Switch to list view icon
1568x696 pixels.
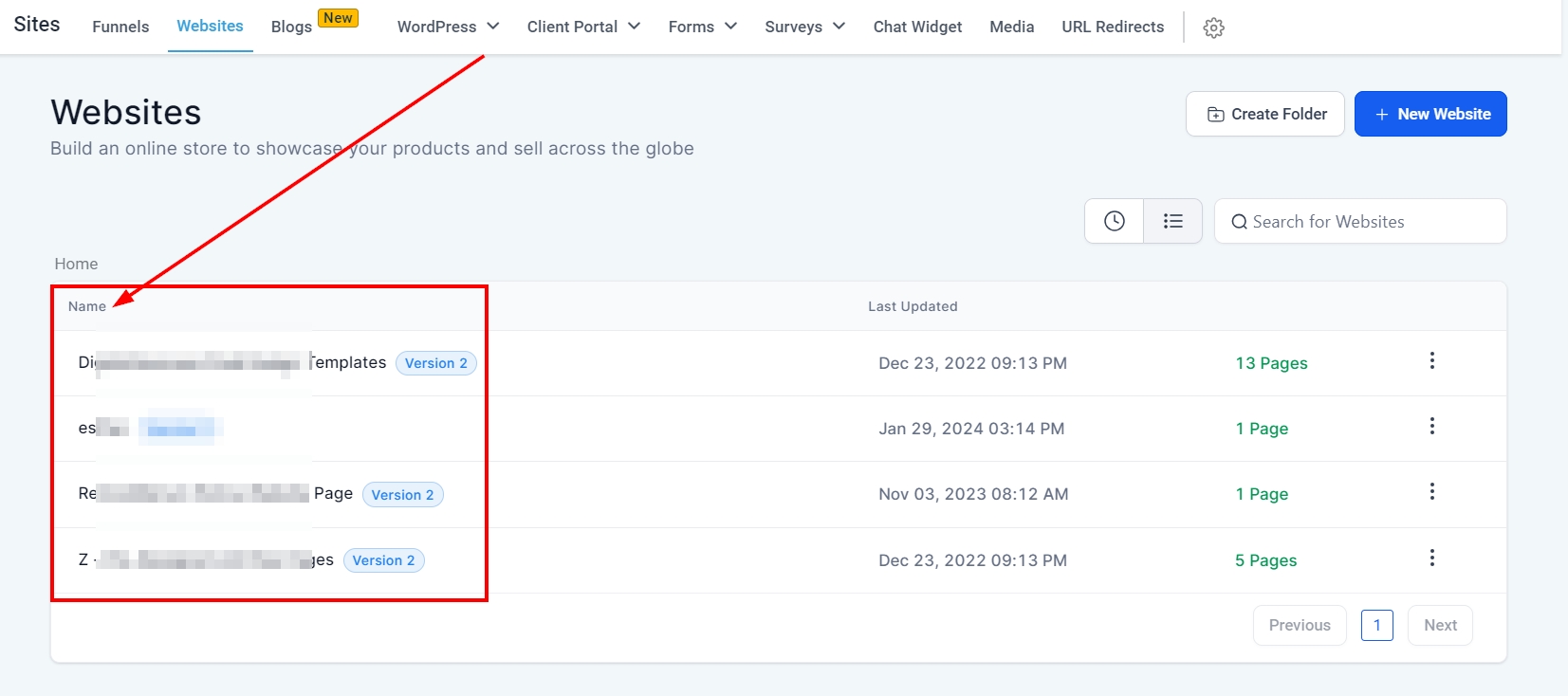(1172, 221)
